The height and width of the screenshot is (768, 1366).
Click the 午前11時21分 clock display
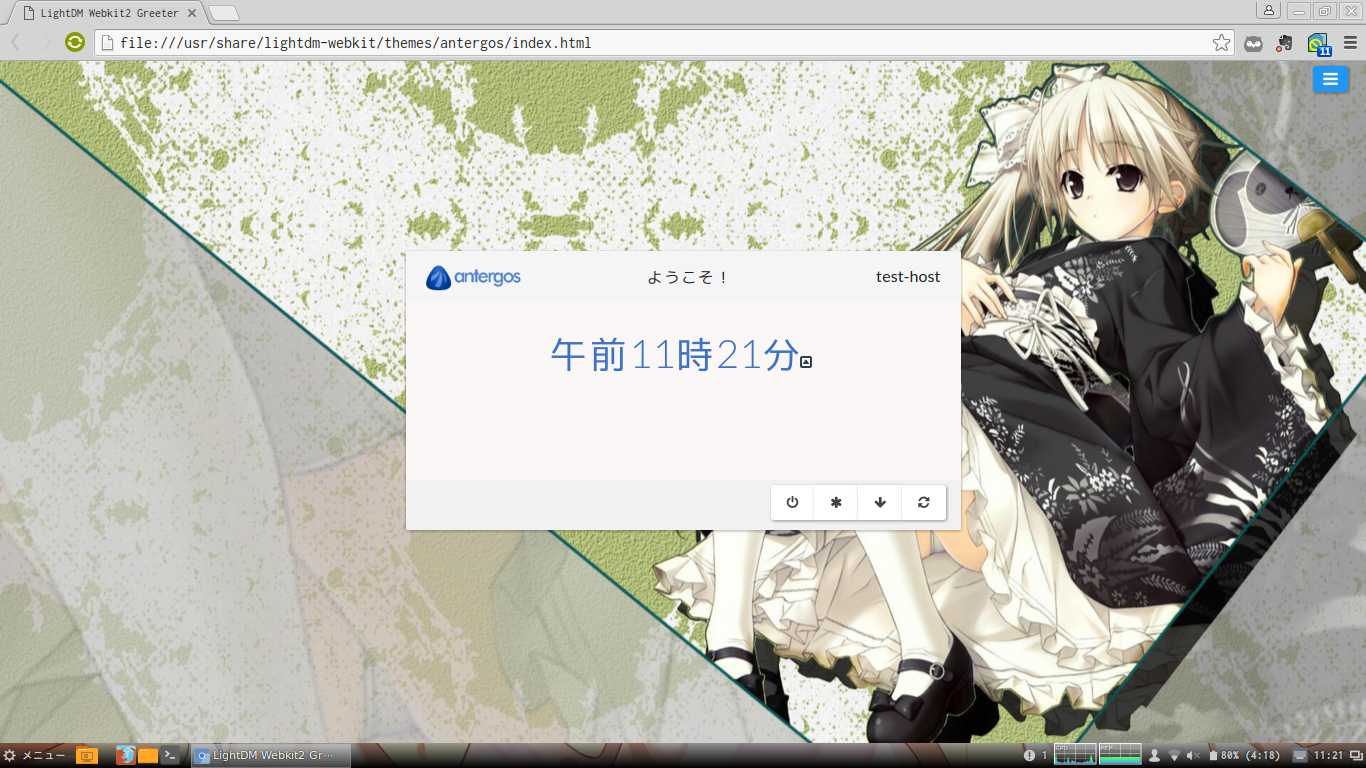[x=675, y=355]
